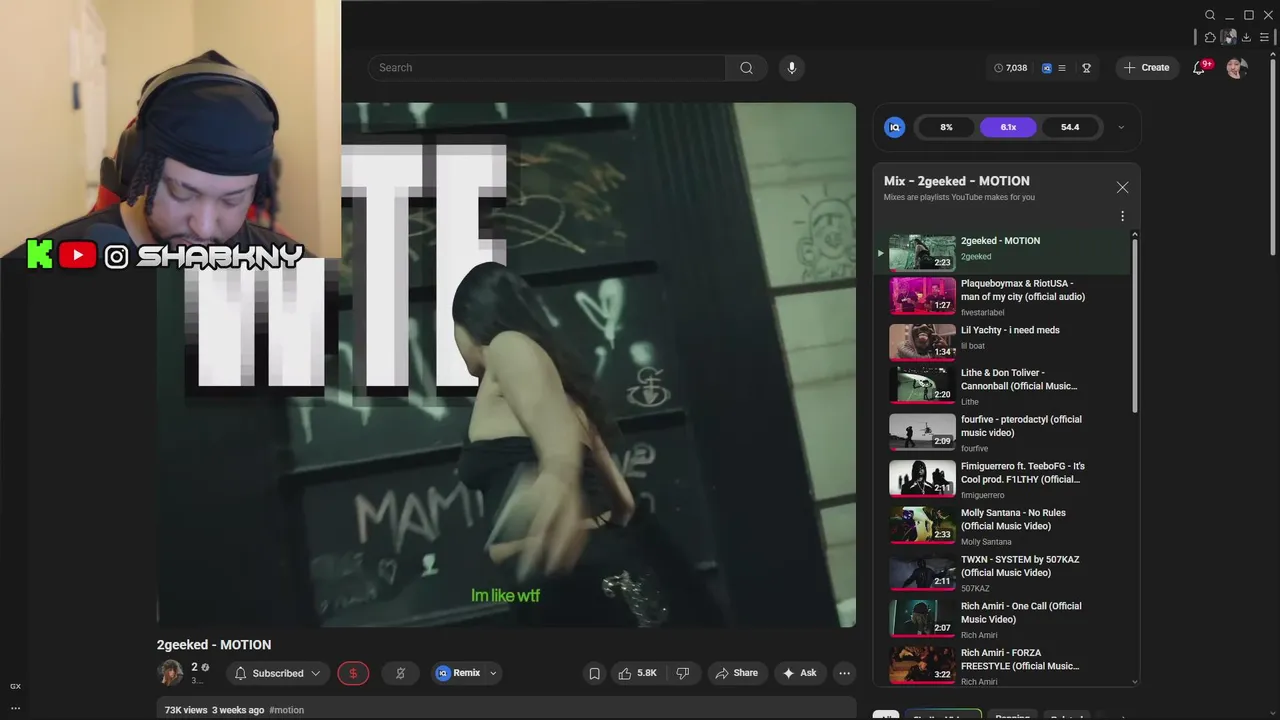Play 'Rich Amiri - FORZA FREESTYLE'
The width and height of the screenshot is (1280, 720).
pos(1003,666)
